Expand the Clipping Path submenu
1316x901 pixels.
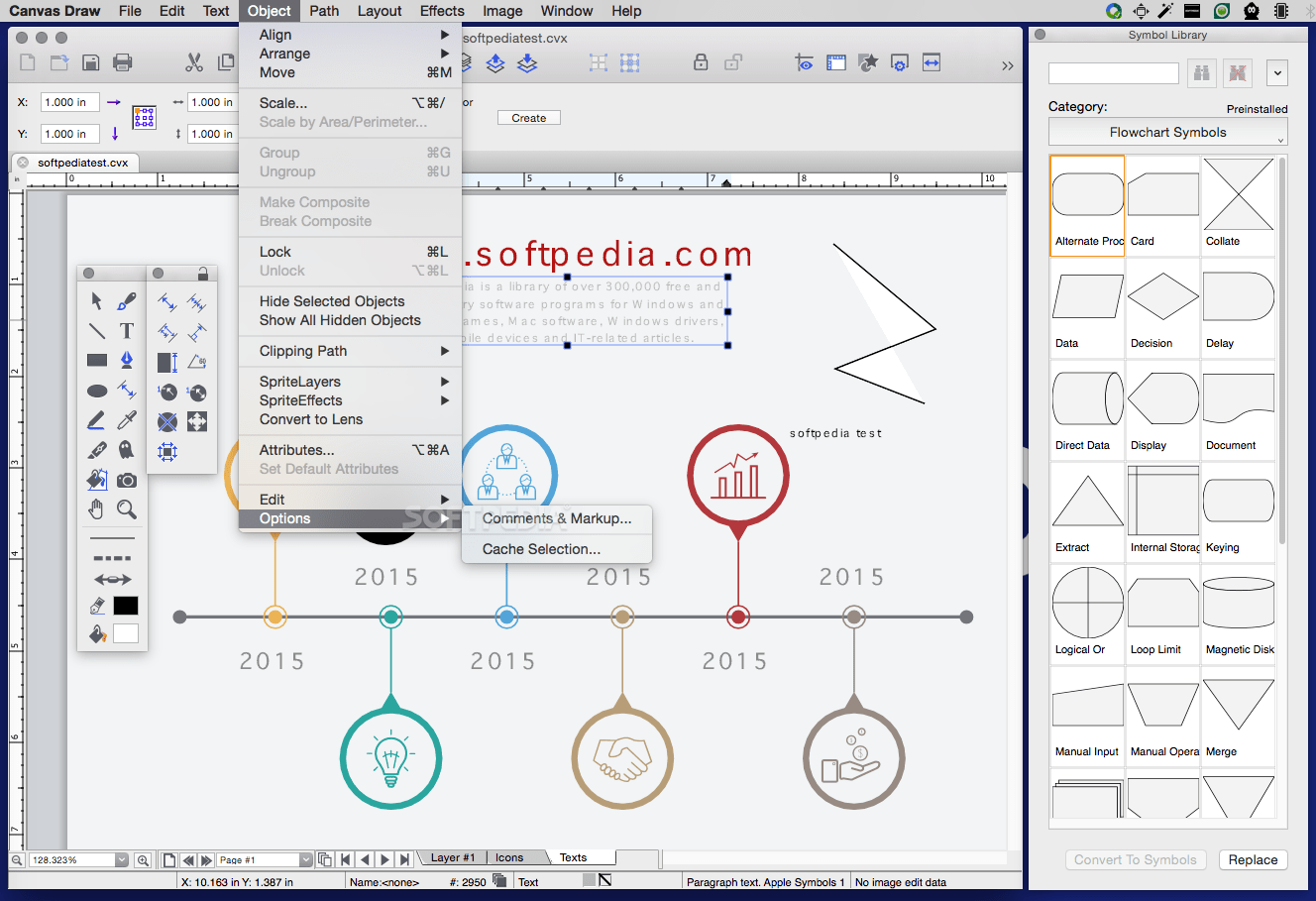pyautogui.click(x=350, y=351)
